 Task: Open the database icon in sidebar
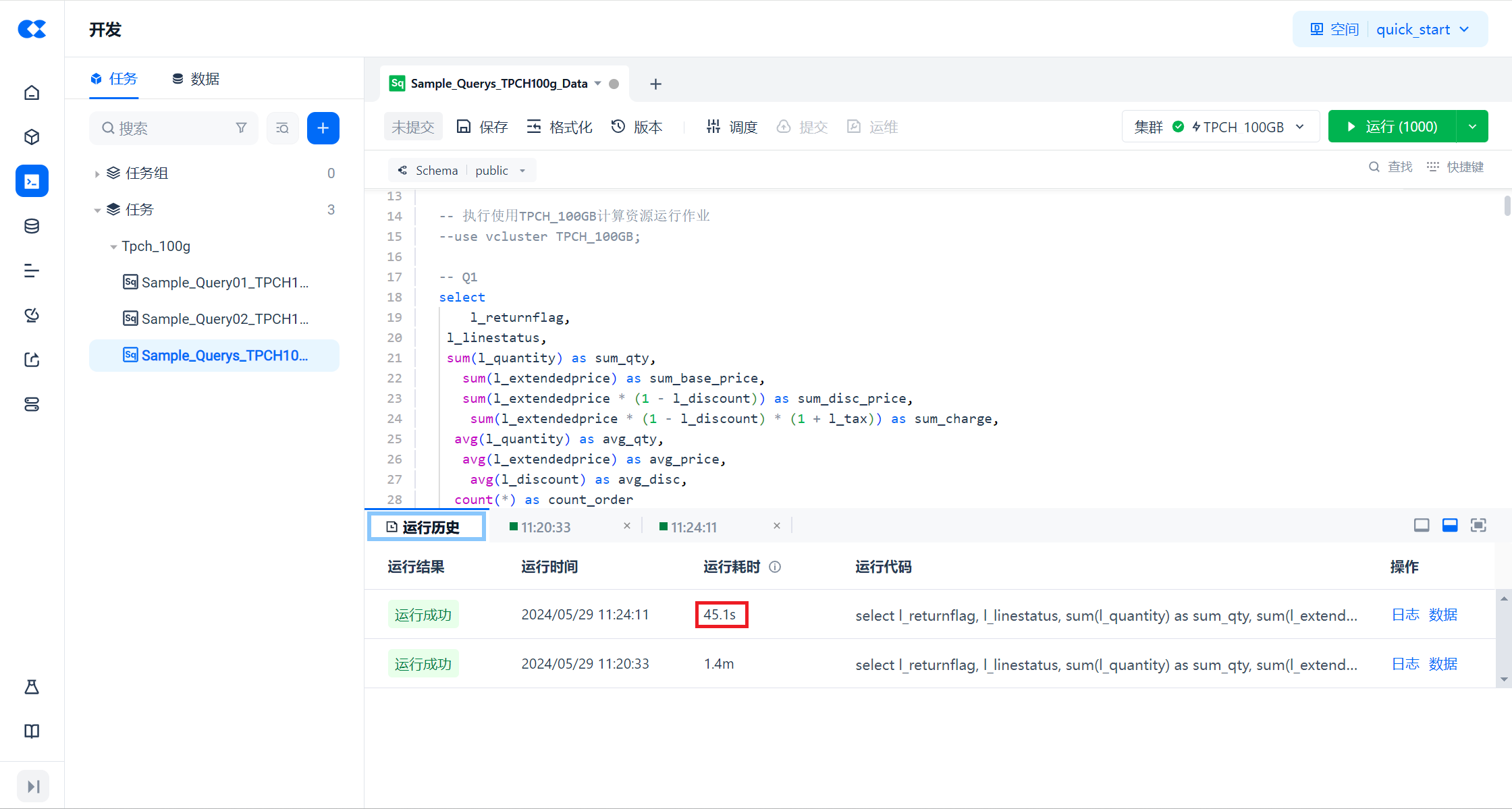(32, 226)
